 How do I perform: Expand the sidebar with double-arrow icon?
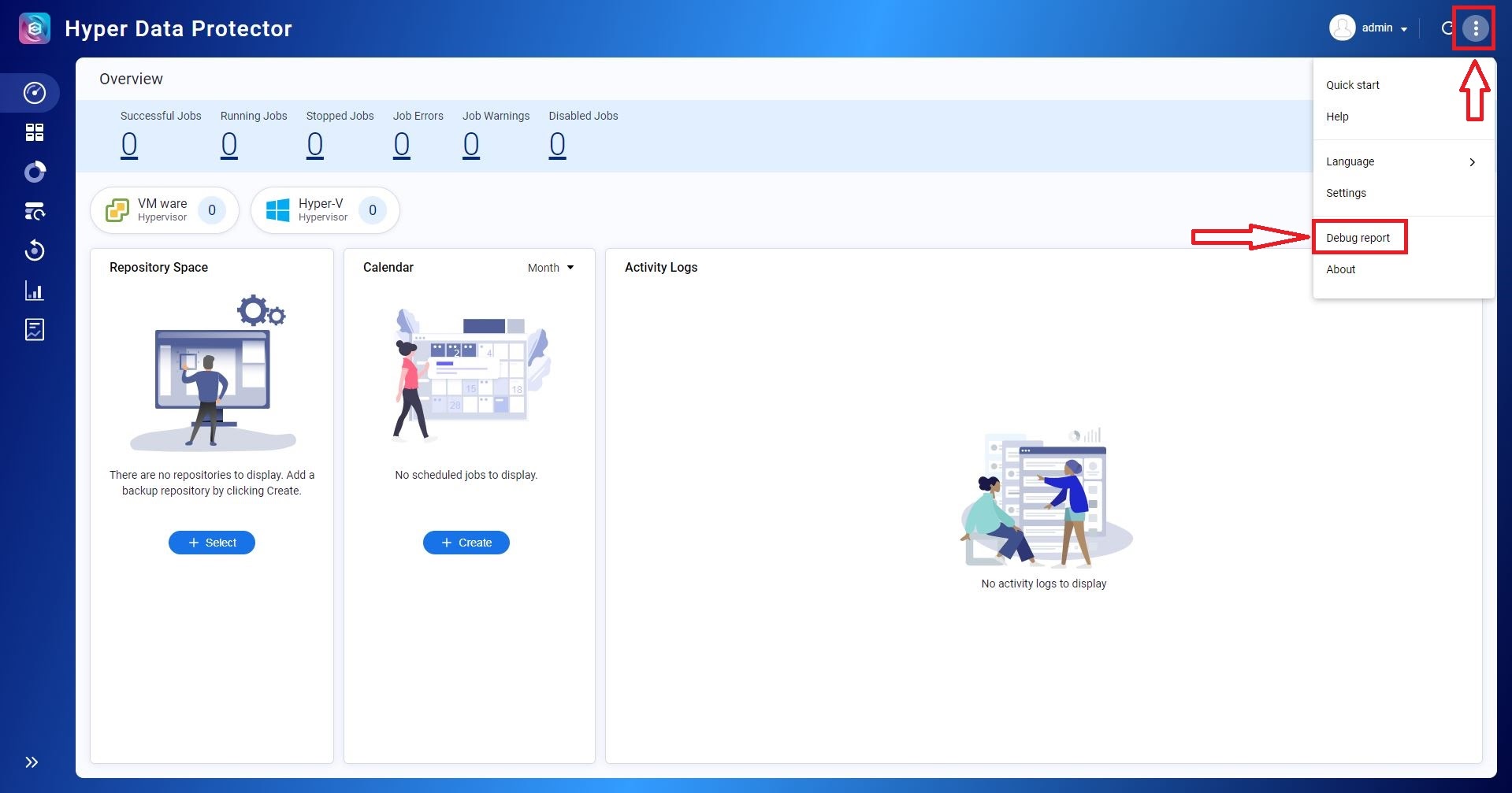pos(32,762)
